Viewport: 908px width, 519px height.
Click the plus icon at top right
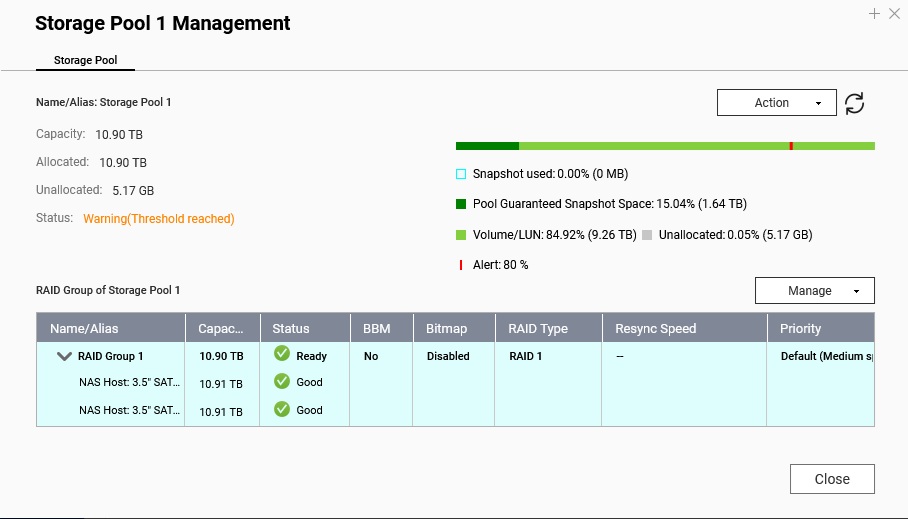point(874,14)
